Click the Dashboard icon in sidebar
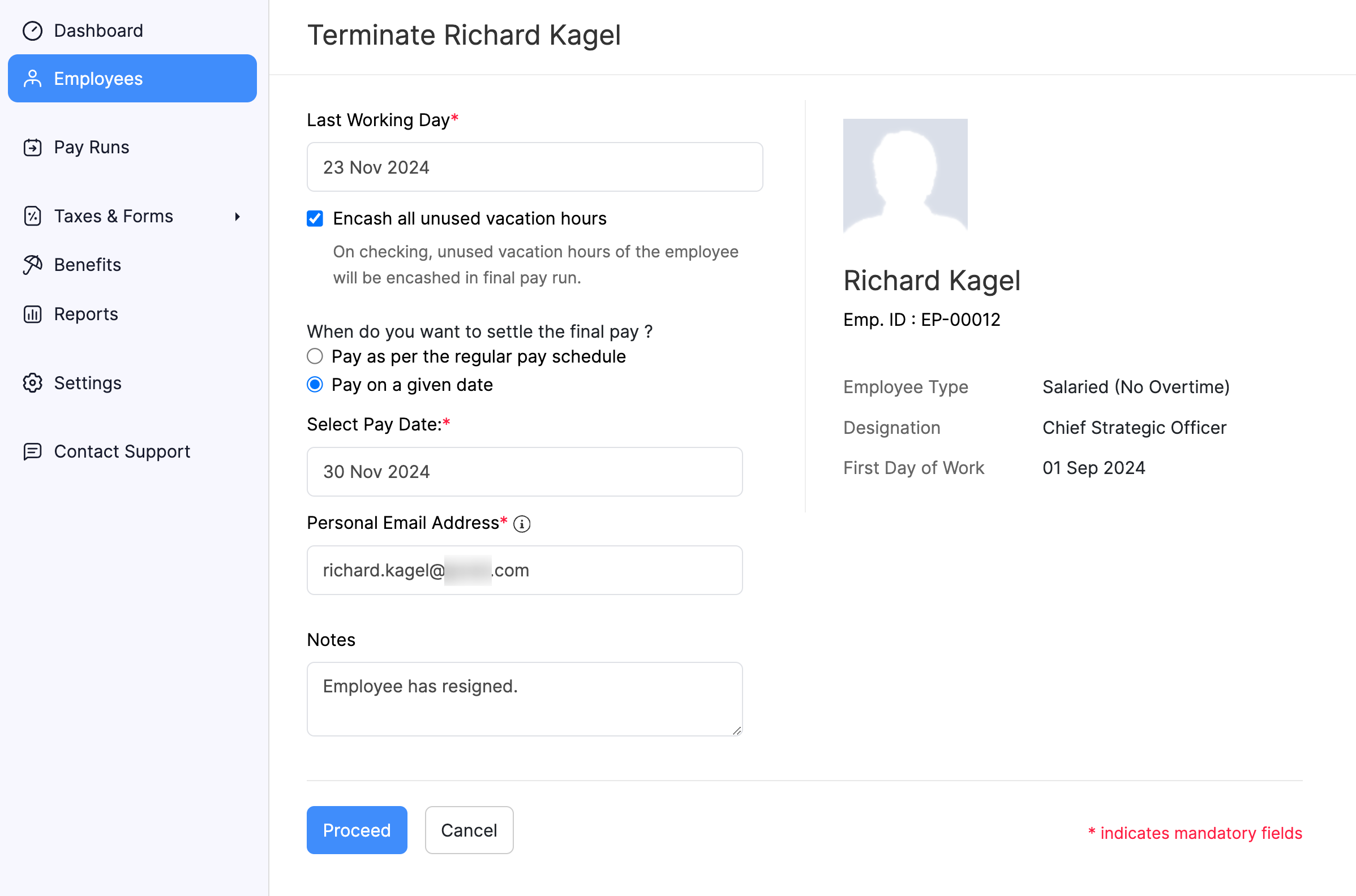The width and height of the screenshot is (1356, 896). point(31,29)
